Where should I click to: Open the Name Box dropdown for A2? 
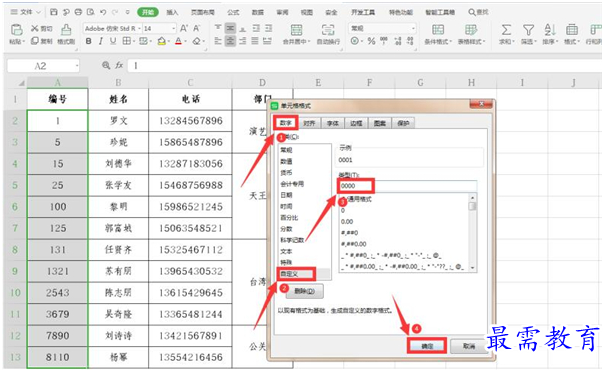[x=77, y=66]
